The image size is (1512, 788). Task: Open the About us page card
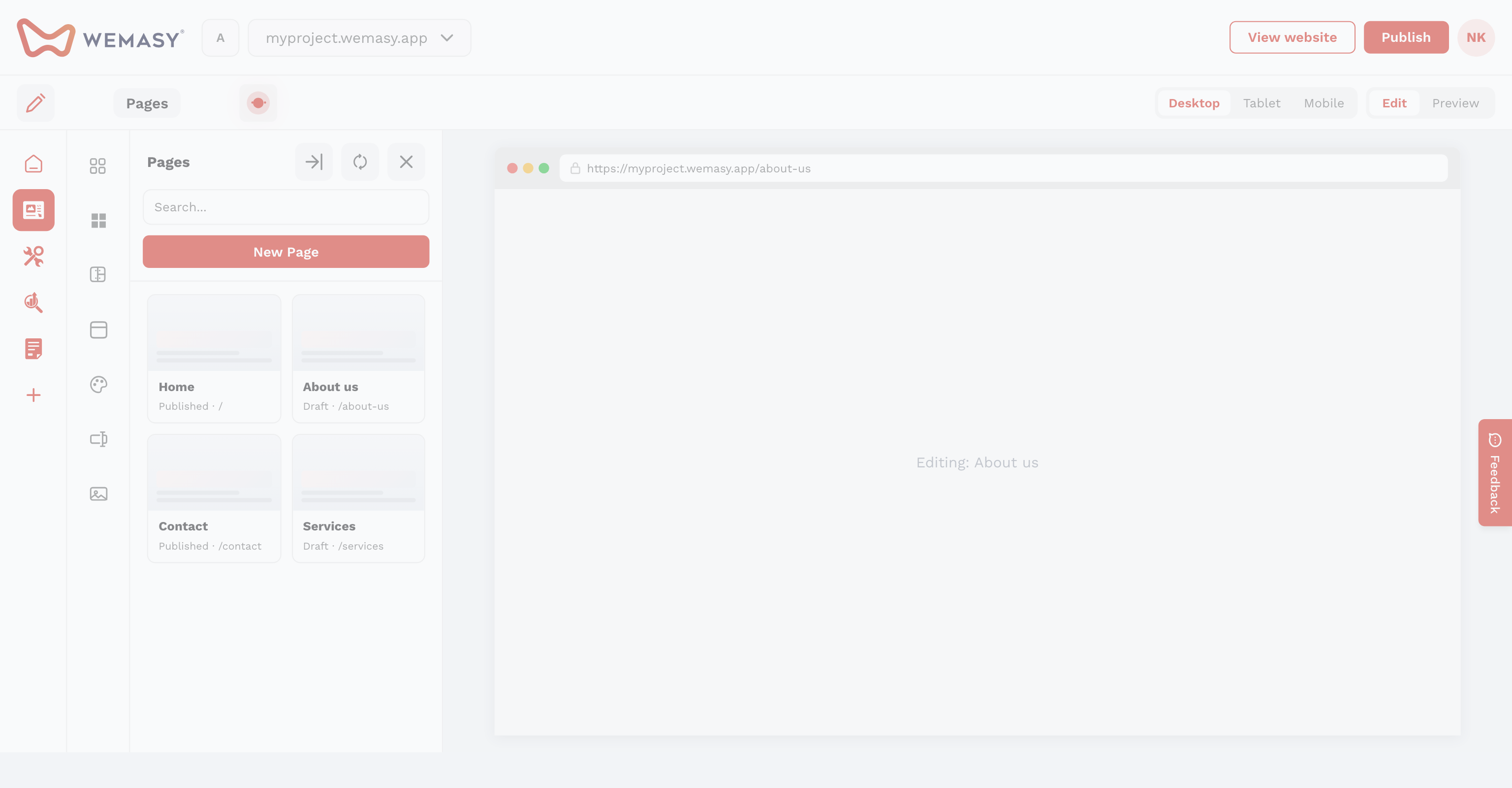point(358,358)
